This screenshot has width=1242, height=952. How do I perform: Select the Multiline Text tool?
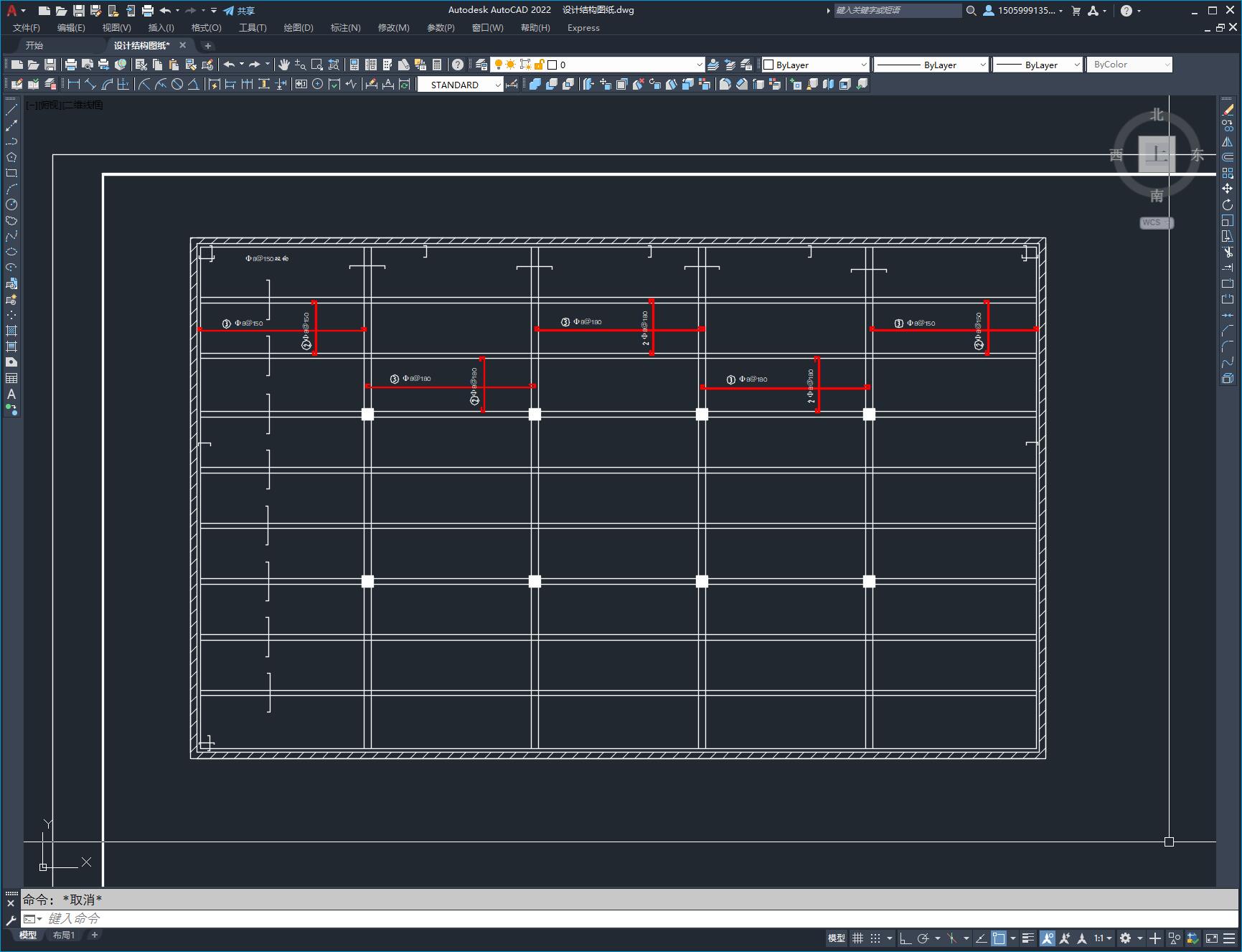(x=11, y=394)
